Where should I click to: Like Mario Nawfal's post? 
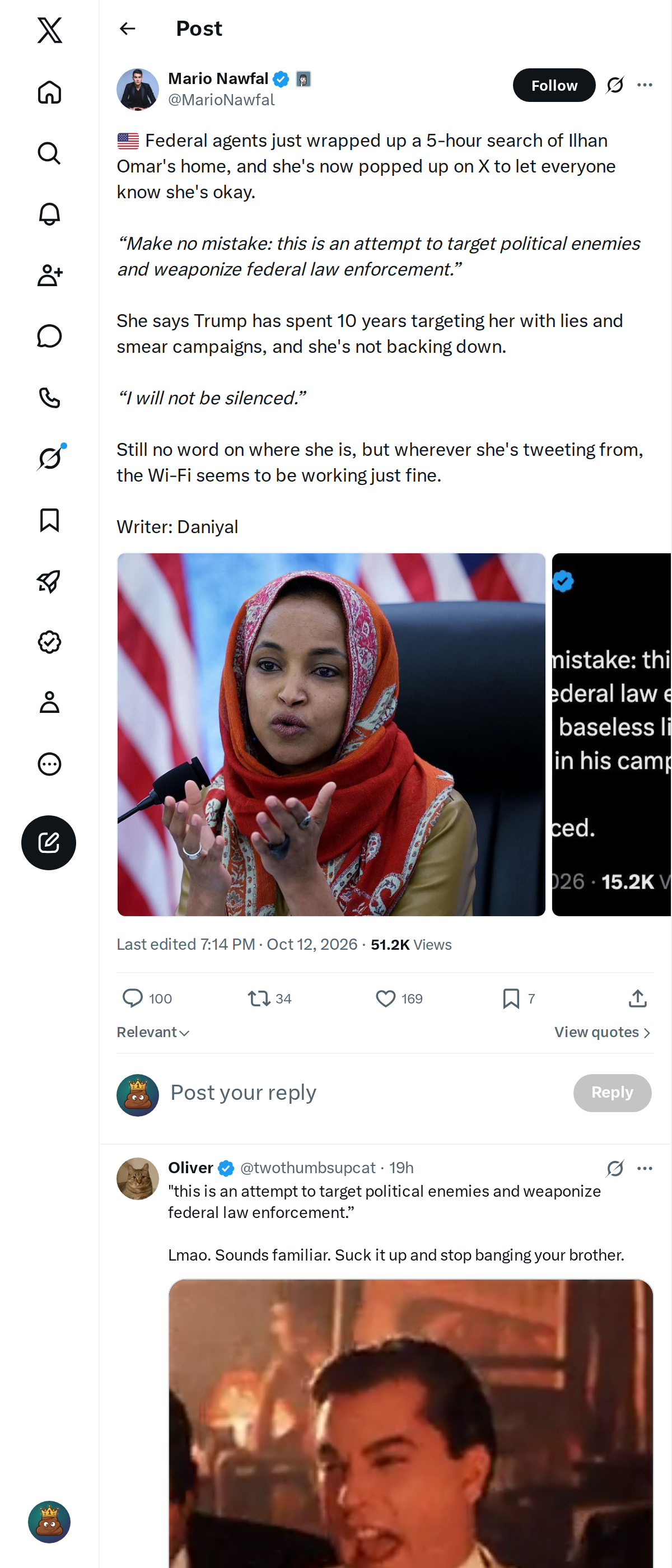click(x=399, y=998)
